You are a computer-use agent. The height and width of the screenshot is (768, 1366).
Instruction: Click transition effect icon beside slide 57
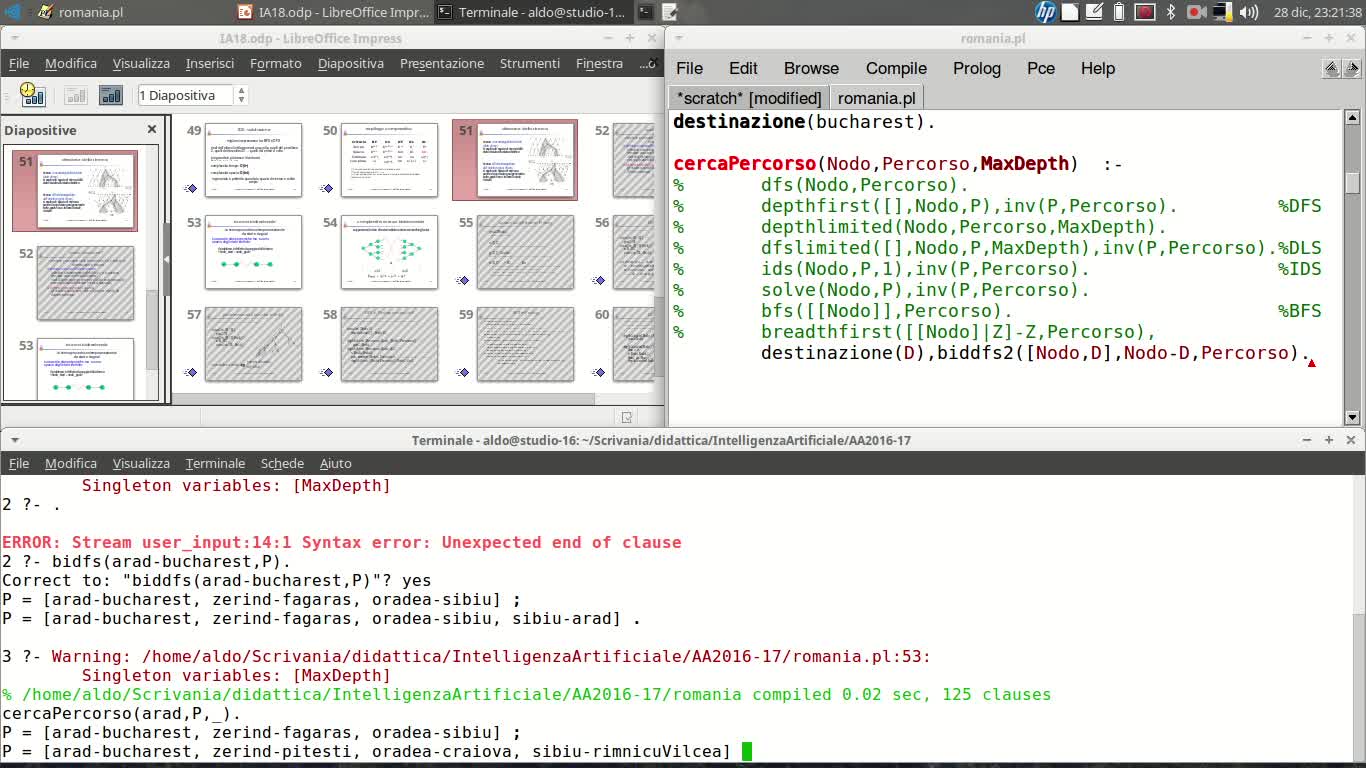[191, 373]
